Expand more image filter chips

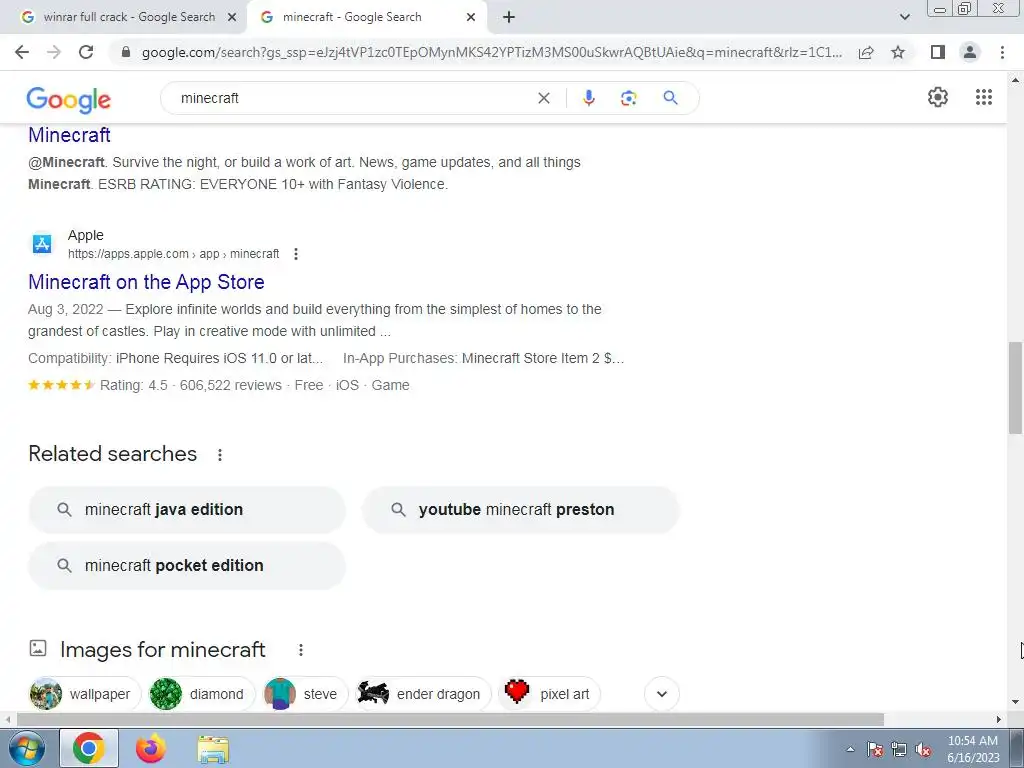(x=662, y=694)
